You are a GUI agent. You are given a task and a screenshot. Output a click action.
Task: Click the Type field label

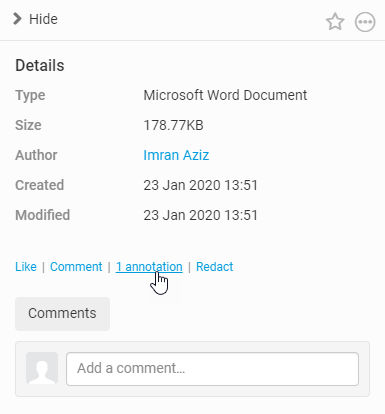[x=30, y=96]
